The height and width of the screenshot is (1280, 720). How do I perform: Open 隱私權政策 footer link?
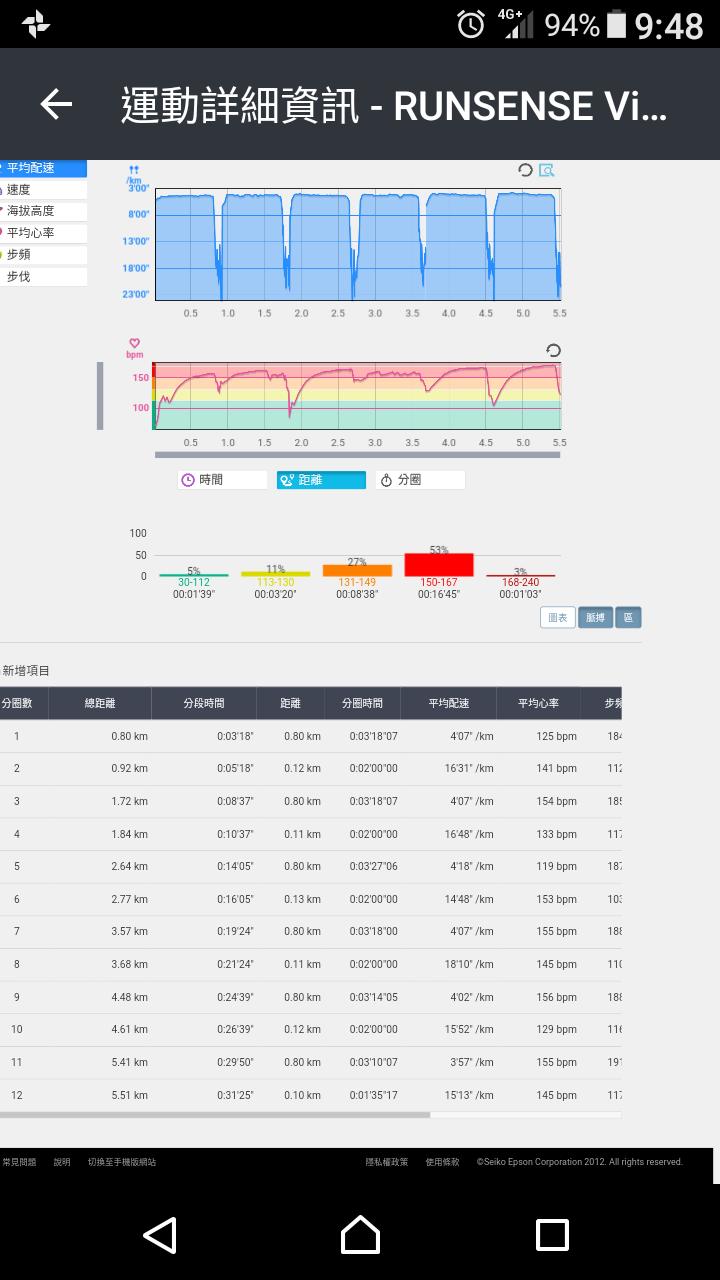coord(387,1162)
